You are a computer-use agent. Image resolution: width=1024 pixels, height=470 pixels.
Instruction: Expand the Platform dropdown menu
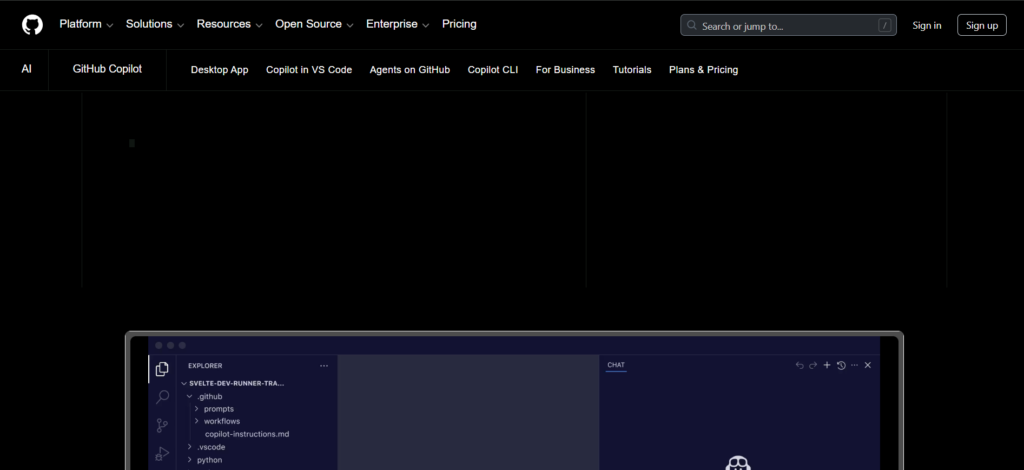tap(86, 24)
